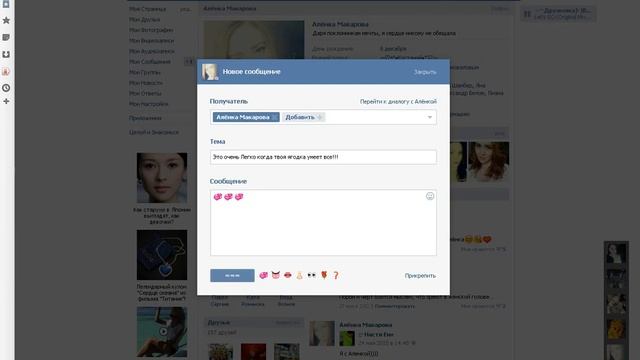
Task: Click the screenshot capture icon in browser sidebar
Action: (x=6, y=54)
